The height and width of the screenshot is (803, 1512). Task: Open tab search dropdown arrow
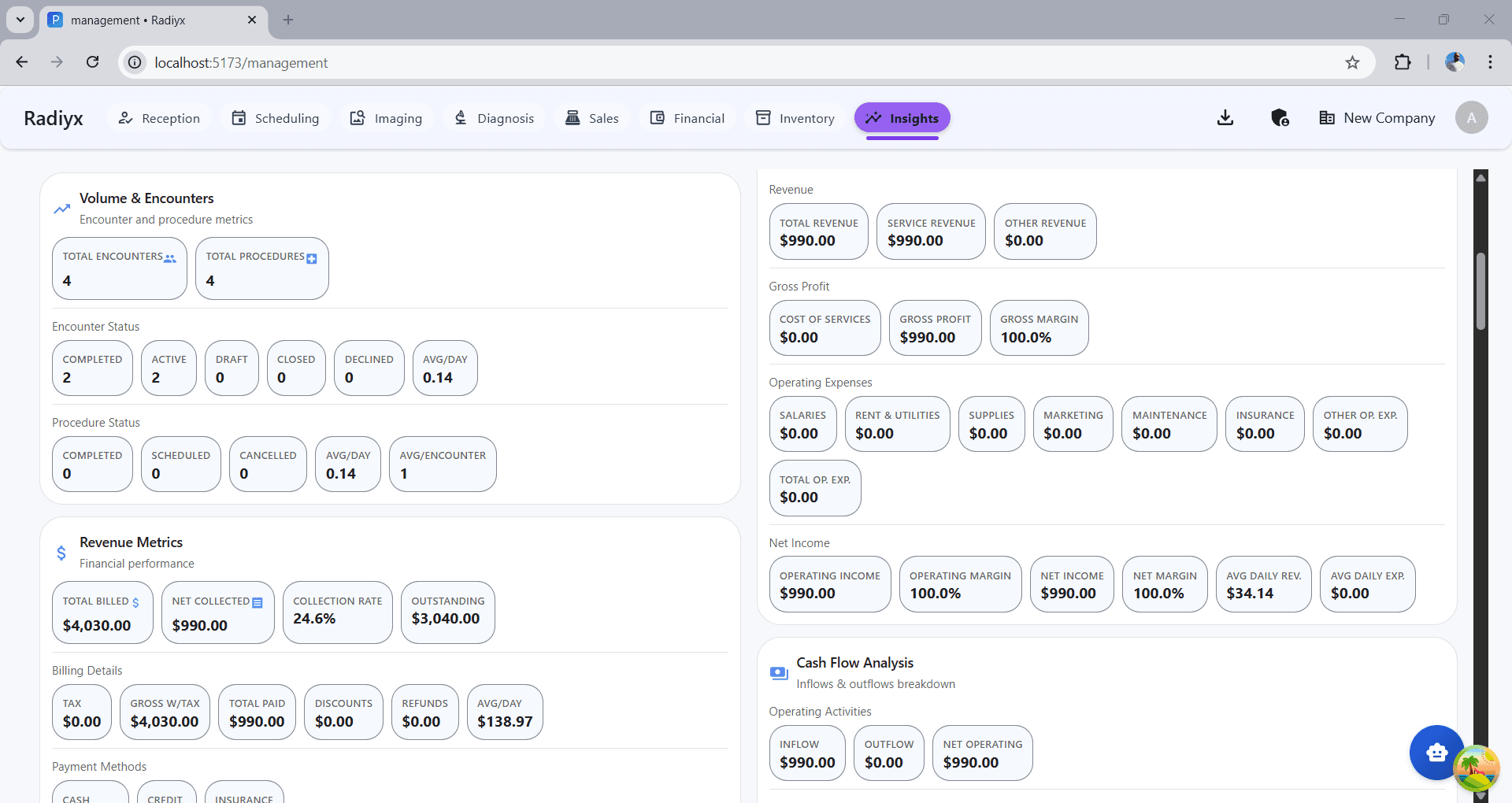[x=20, y=20]
